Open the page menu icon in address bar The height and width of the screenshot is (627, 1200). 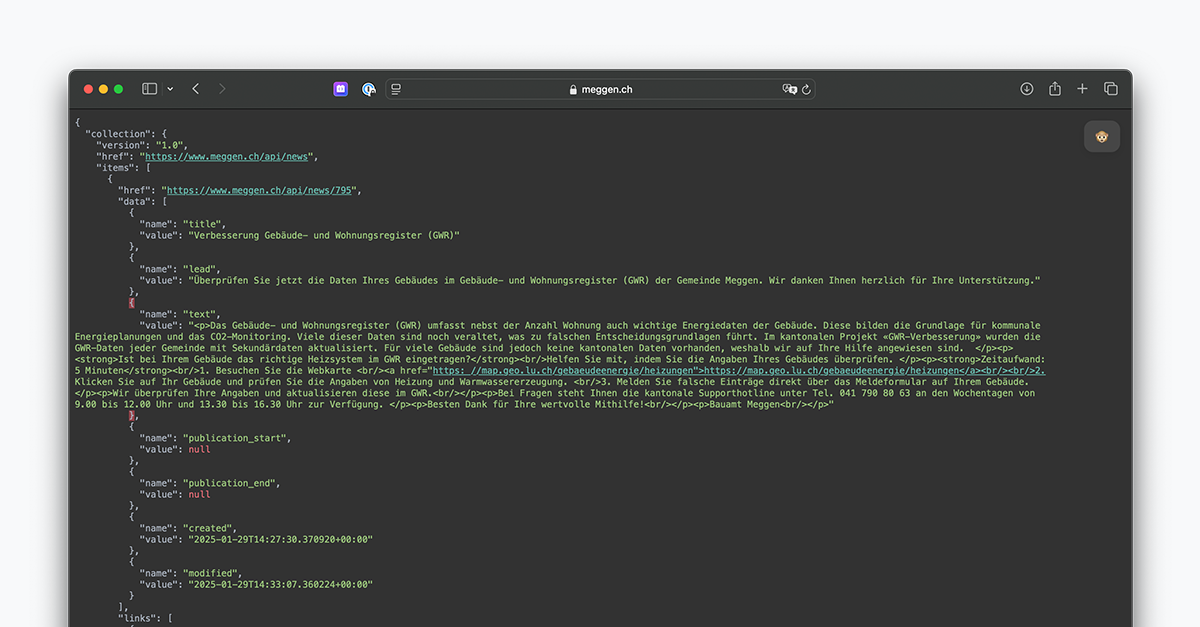click(x=396, y=89)
